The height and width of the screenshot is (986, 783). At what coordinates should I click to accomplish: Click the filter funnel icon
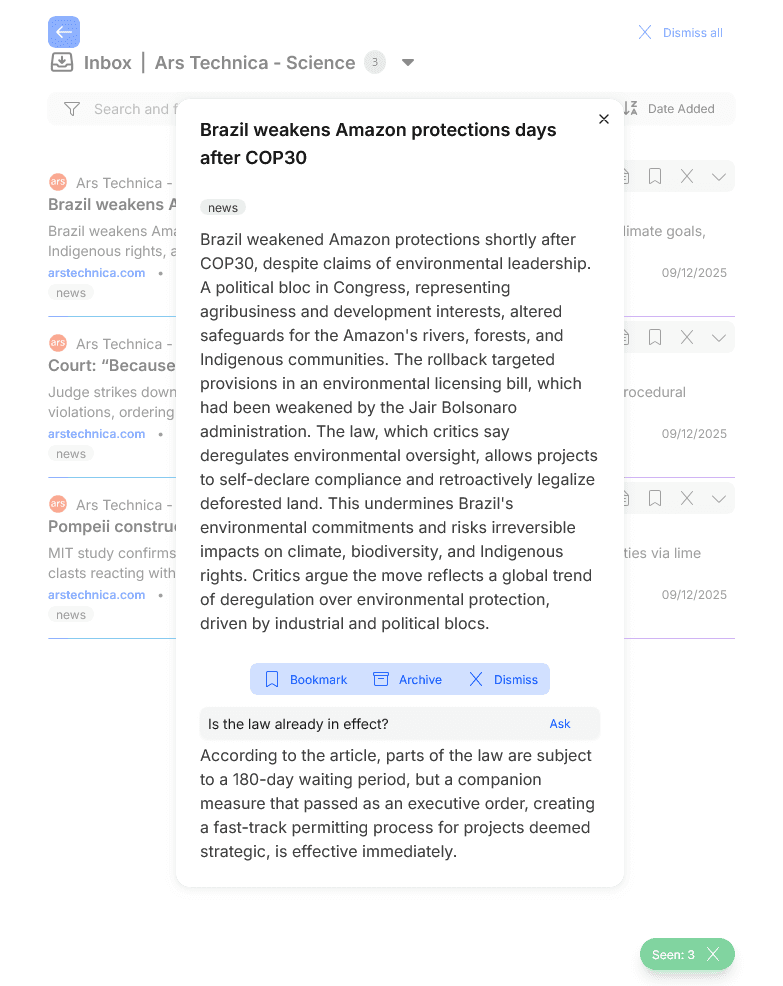coord(72,109)
